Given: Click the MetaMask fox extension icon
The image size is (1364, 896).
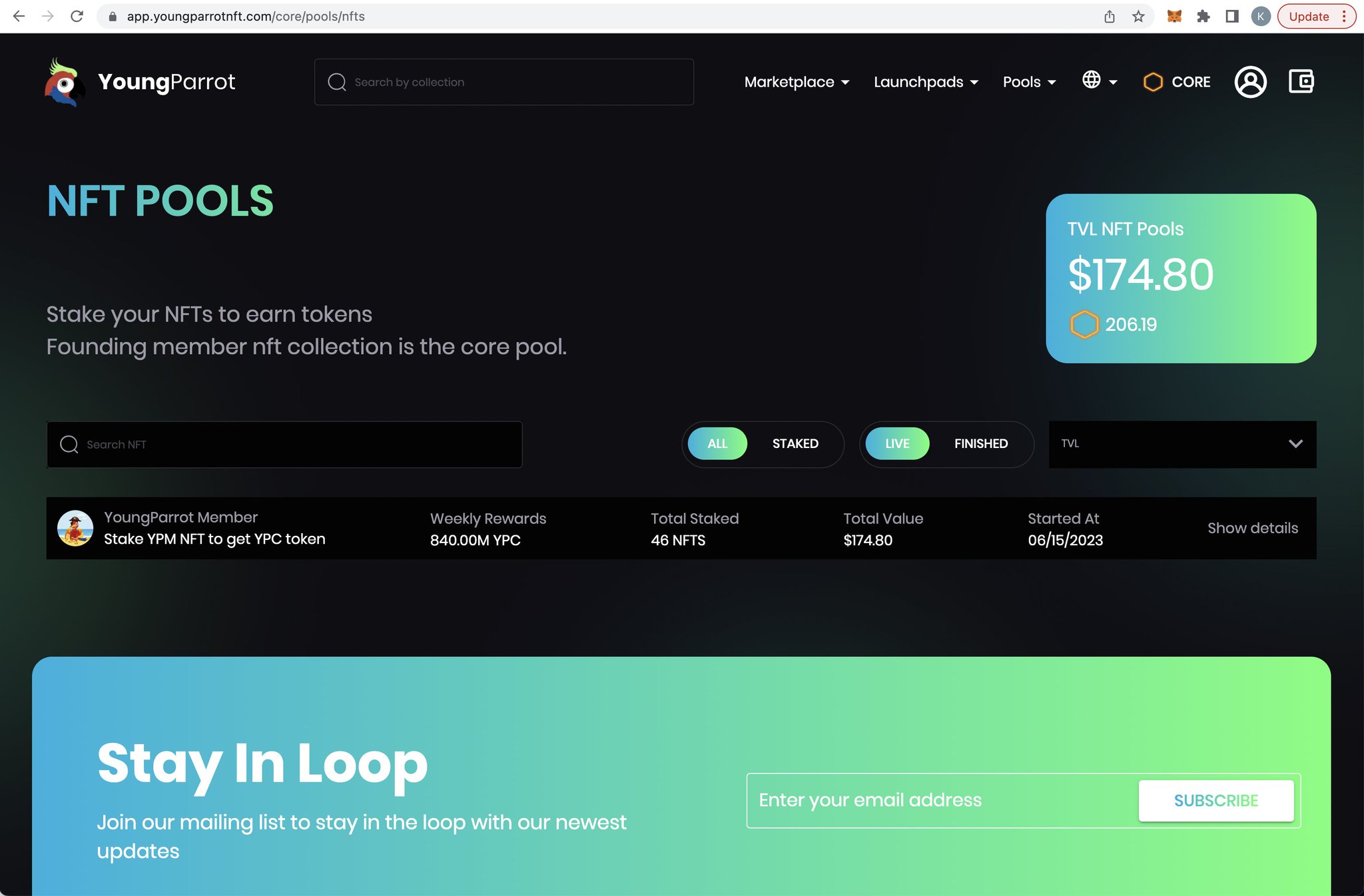Looking at the screenshot, I should tap(1174, 17).
